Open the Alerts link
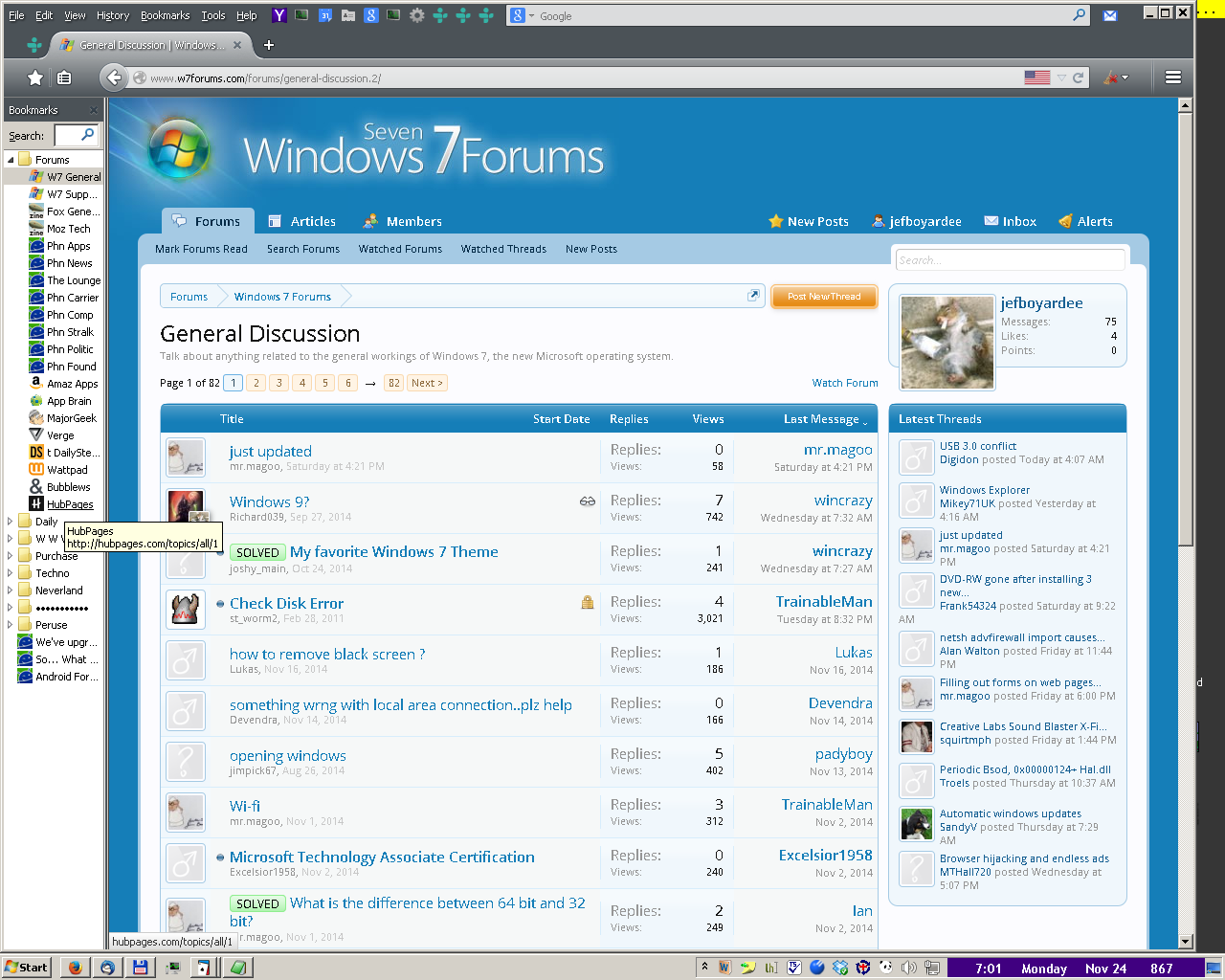This screenshot has width=1225, height=980. click(x=1085, y=221)
